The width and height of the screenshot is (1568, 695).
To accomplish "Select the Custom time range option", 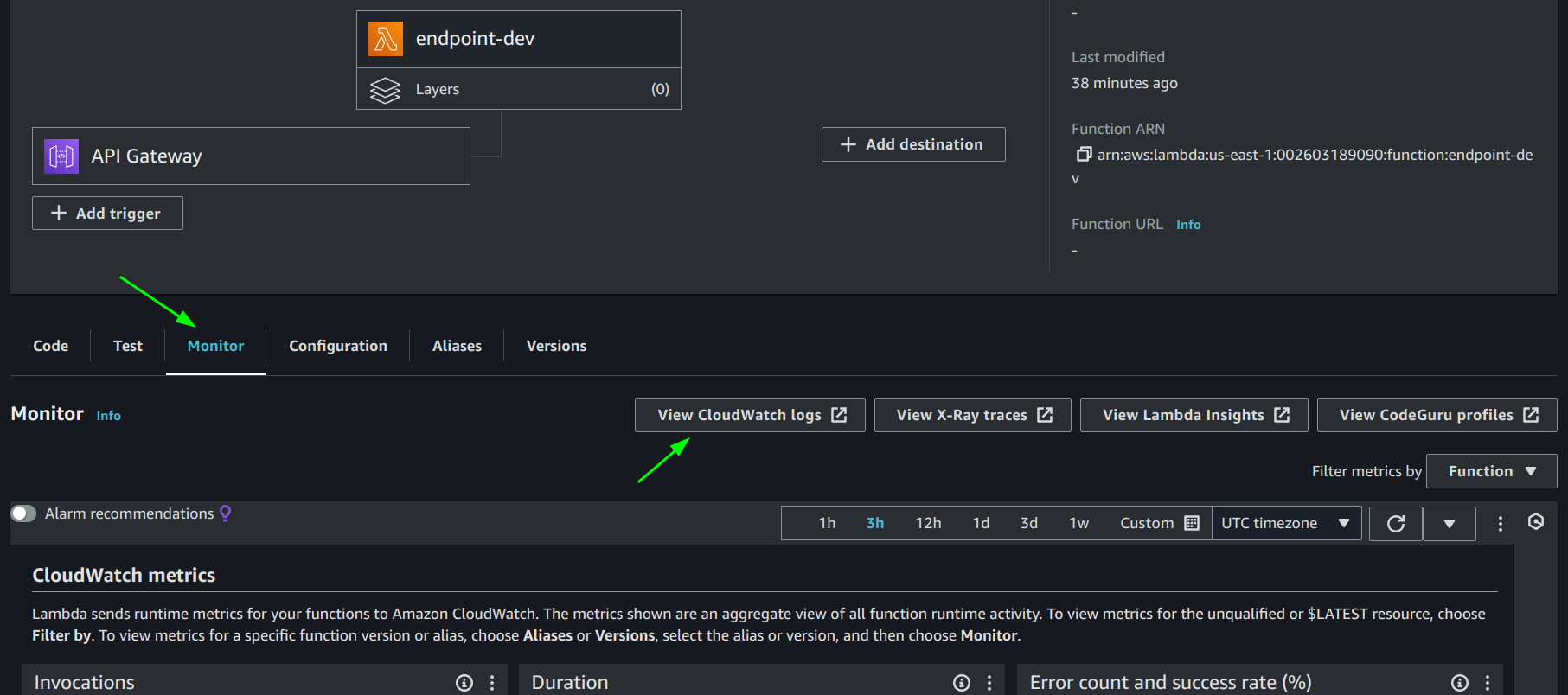I will (x=1159, y=523).
